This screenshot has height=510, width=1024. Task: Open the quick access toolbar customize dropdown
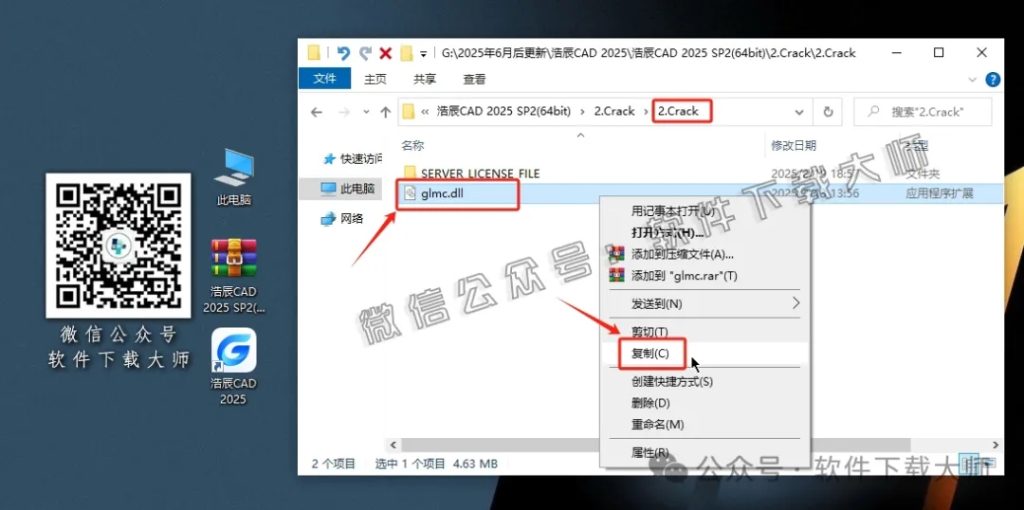tap(423, 54)
